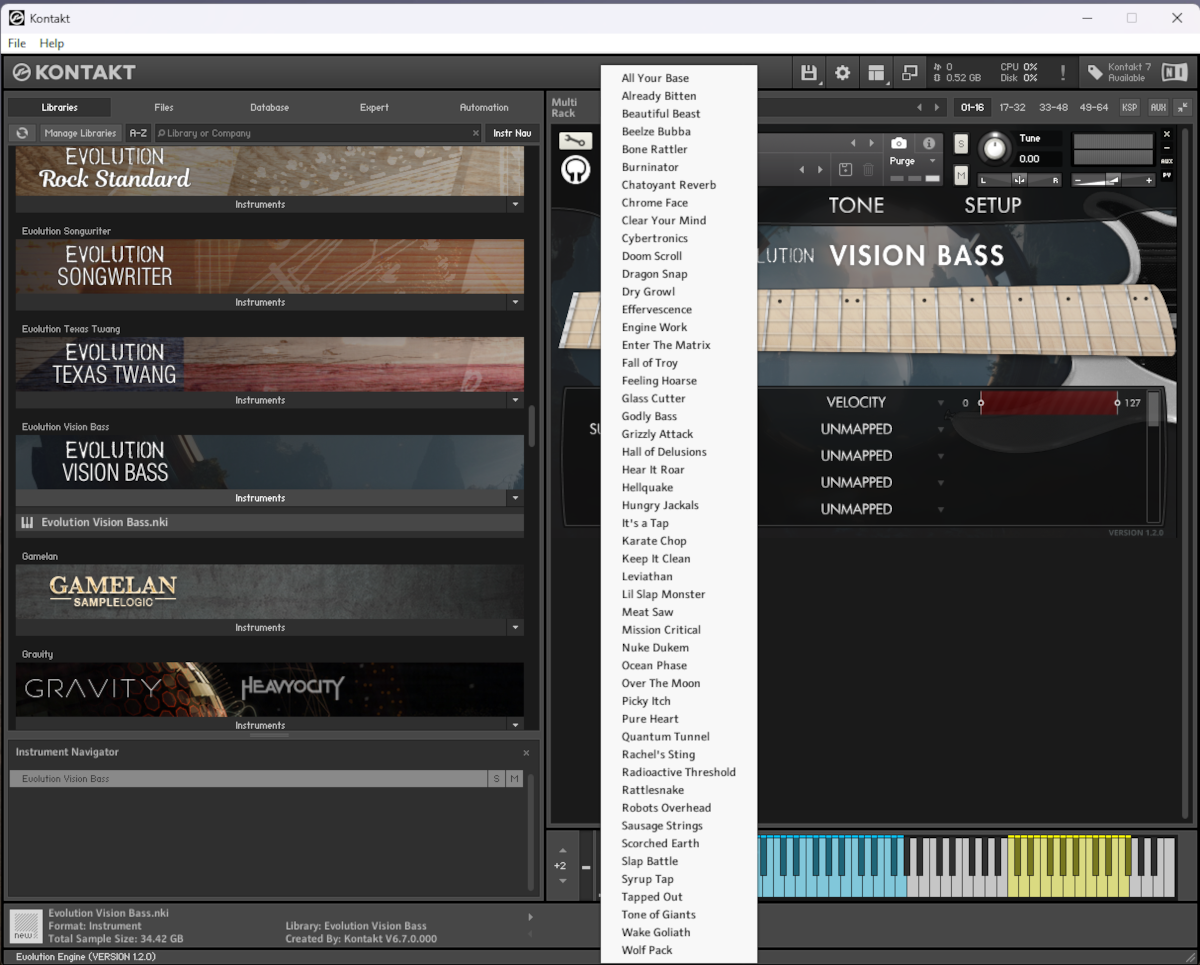This screenshot has height=965, width=1200.
Task: Open the Help menu
Action: pyautogui.click(x=52, y=43)
